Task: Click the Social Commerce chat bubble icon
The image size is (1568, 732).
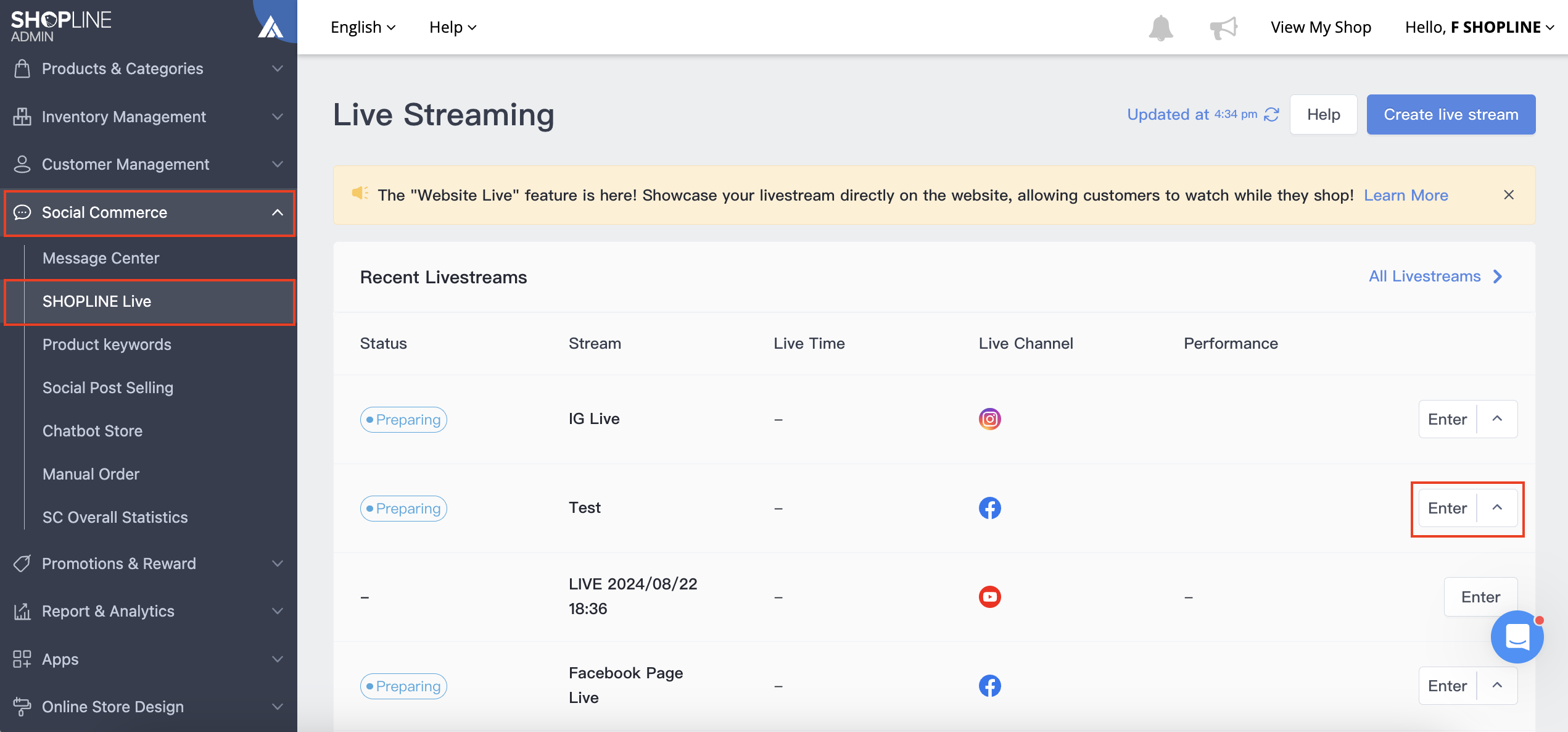Action: (x=22, y=212)
